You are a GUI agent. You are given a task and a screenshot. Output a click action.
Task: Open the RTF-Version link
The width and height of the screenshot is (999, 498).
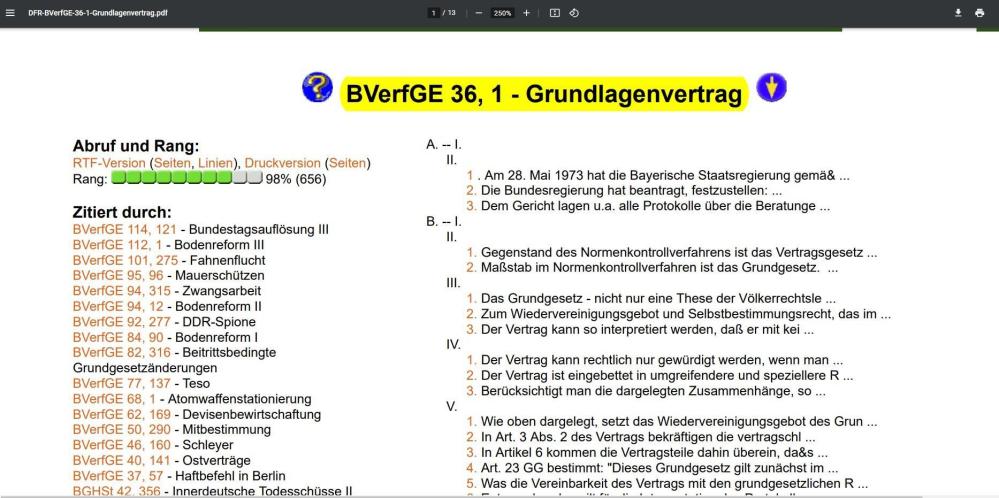[109, 163]
